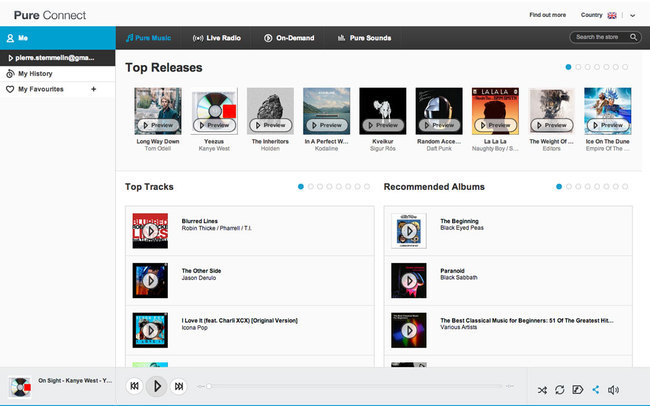Image resolution: width=650 pixels, height=406 pixels.
Task: Select last page dot of Recommended Albums
Action: 625,187
